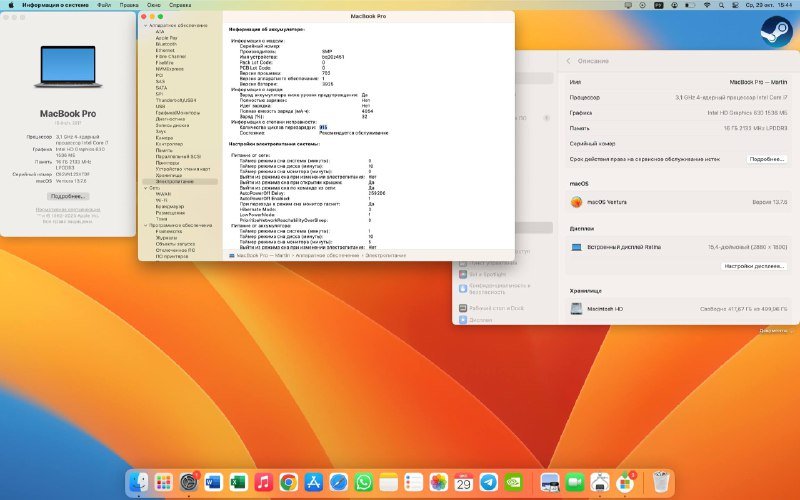The image size is (800, 500).
Task: Launch Safari from the Dock
Action: (x=338, y=482)
